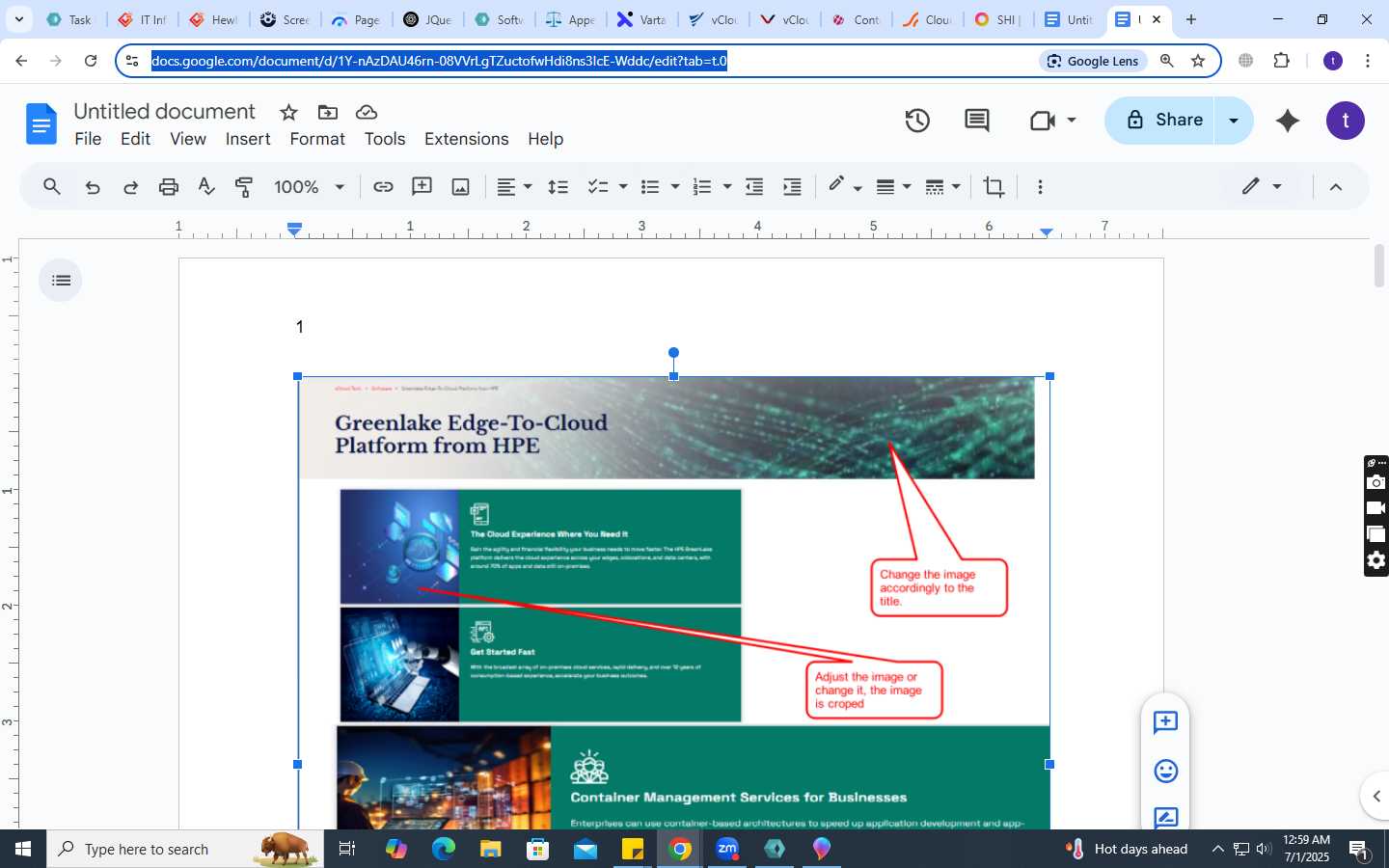Click the vertical scrollbar thumb
This screenshot has width=1389, height=868.
pyautogui.click(x=1379, y=266)
